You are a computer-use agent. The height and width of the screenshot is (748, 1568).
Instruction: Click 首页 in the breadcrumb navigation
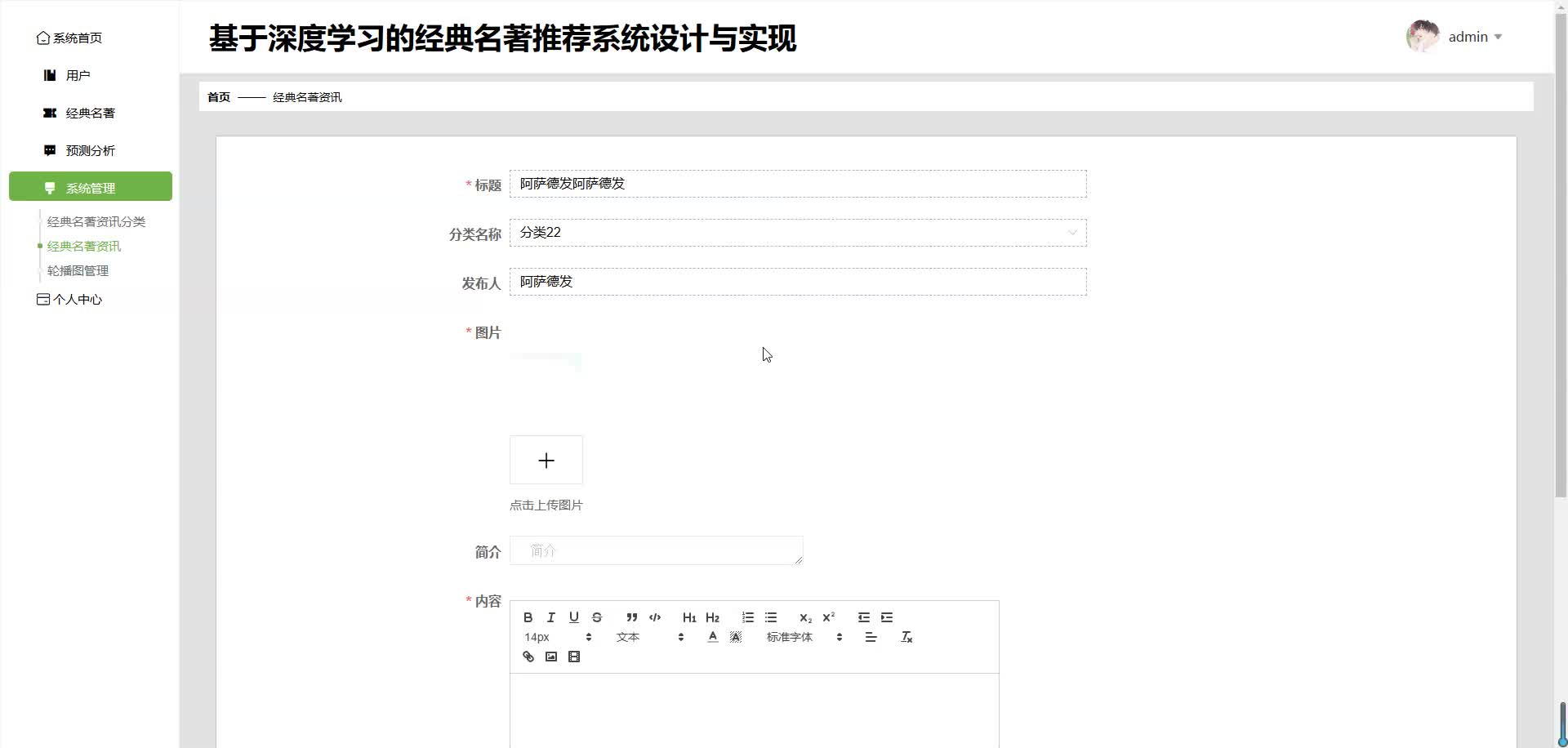click(x=217, y=96)
